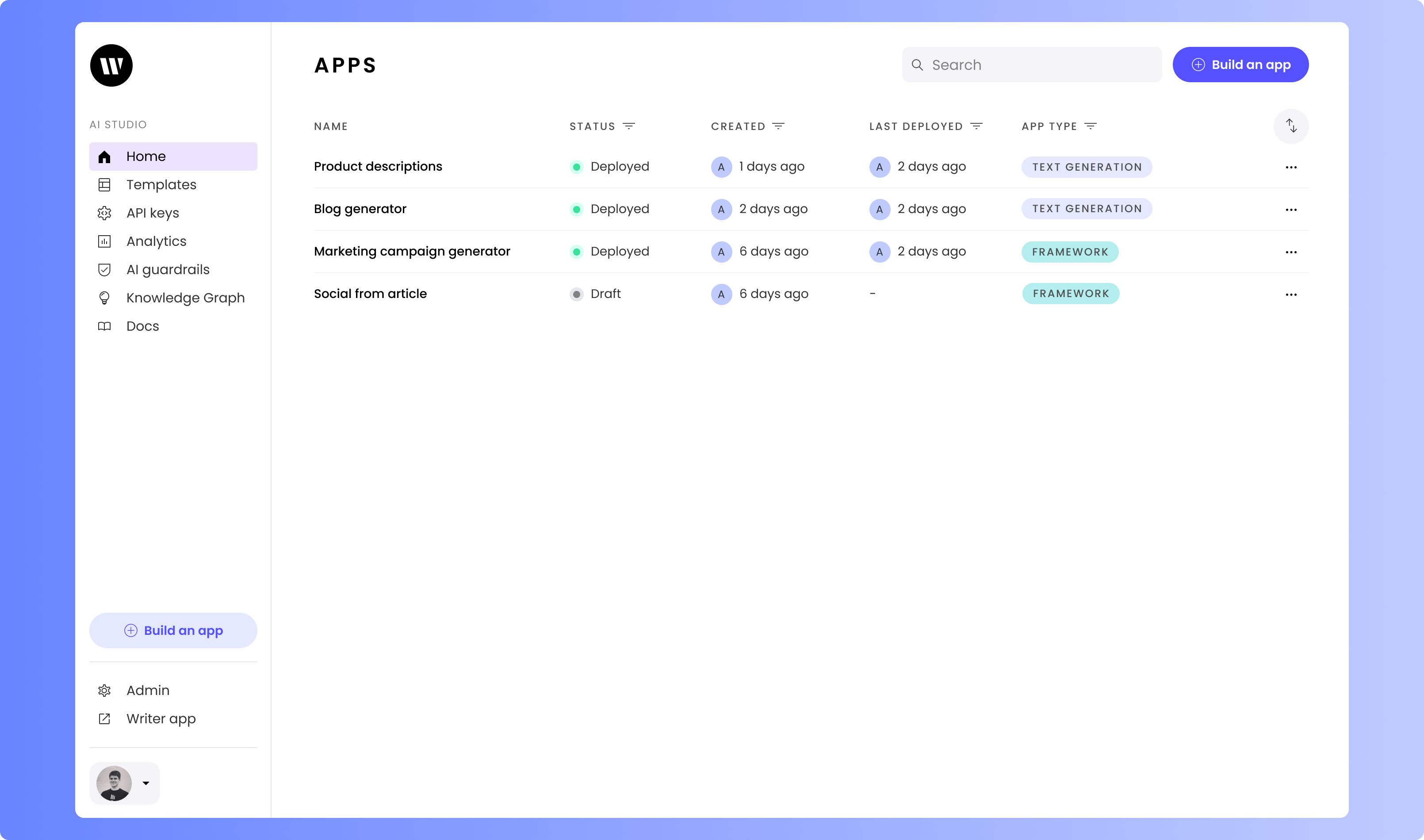Open the Analytics sidebar item
This screenshot has width=1424, height=840.
point(156,241)
